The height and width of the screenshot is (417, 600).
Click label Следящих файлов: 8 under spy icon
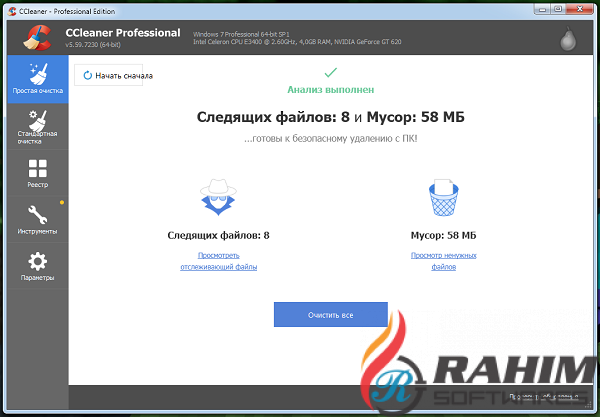pyautogui.click(x=218, y=235)
